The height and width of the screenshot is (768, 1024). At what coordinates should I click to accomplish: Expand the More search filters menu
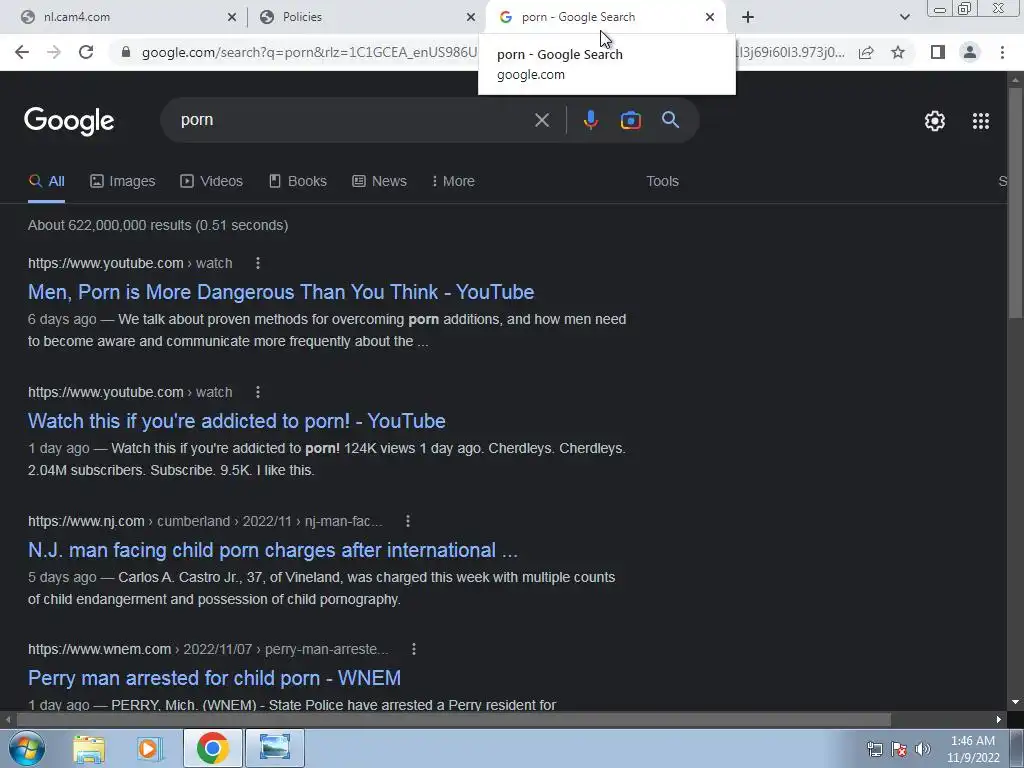tap(453, 182)
